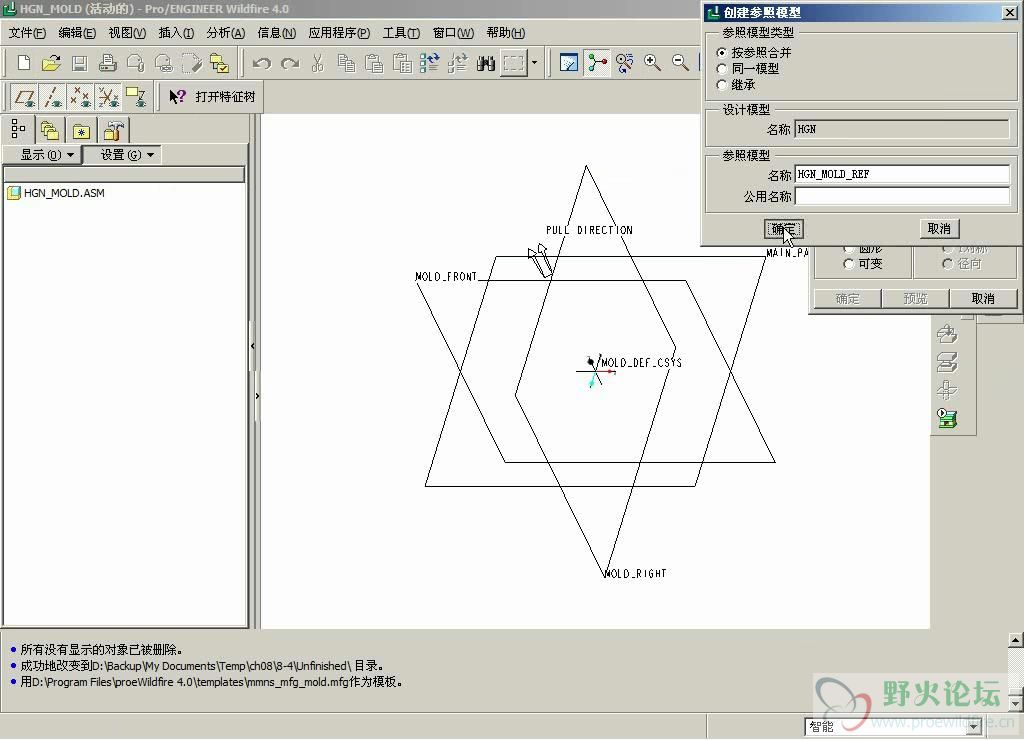Viewport: 1024px width, 740px height.
Task: Click the Undo arrow icon
Action: 262,63
